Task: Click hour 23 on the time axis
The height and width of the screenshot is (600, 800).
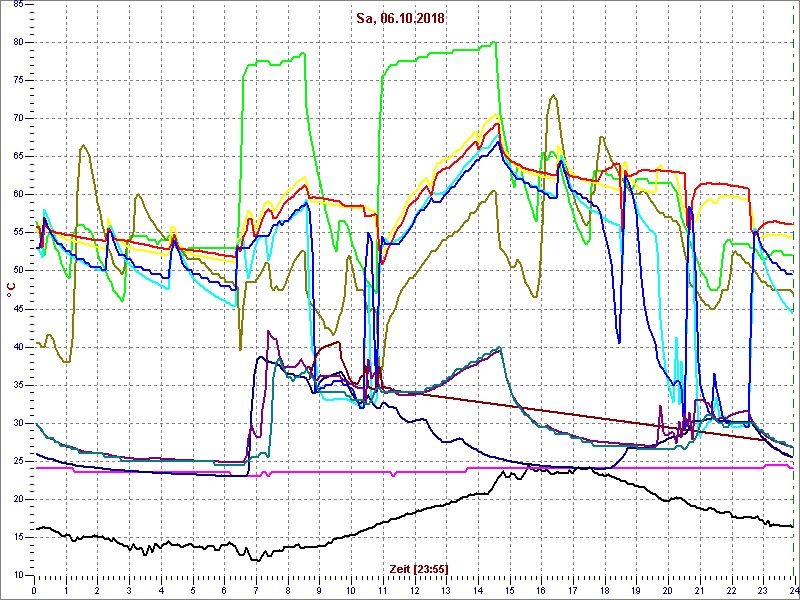Action: tap(762, 590)
